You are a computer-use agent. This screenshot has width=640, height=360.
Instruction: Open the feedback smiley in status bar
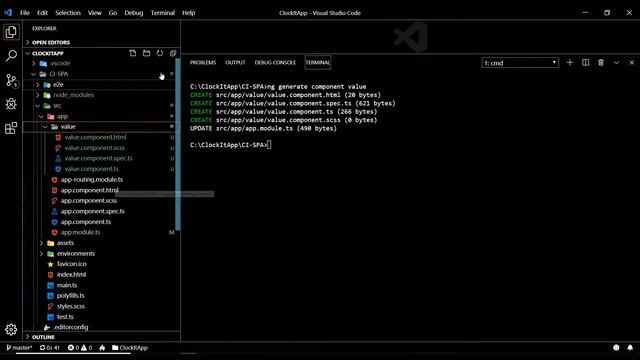tap(616, 348)
